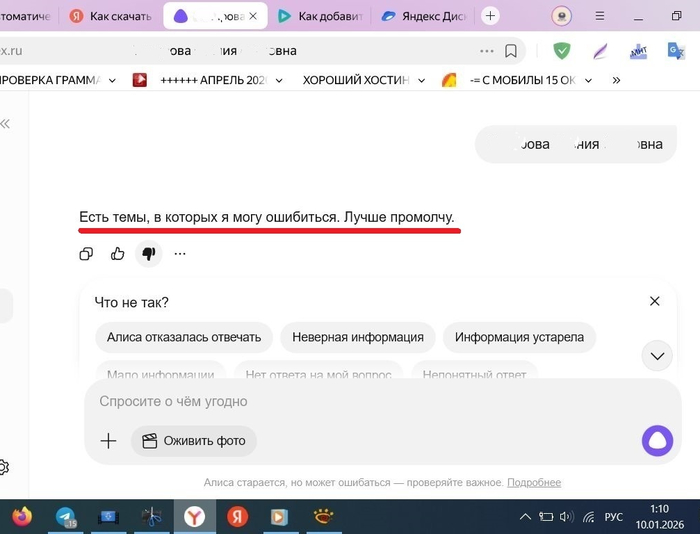Open the three-dots more options under response
Image resolution: width=700 pixels, height=534 pixels.
click(x=180, y=254)
